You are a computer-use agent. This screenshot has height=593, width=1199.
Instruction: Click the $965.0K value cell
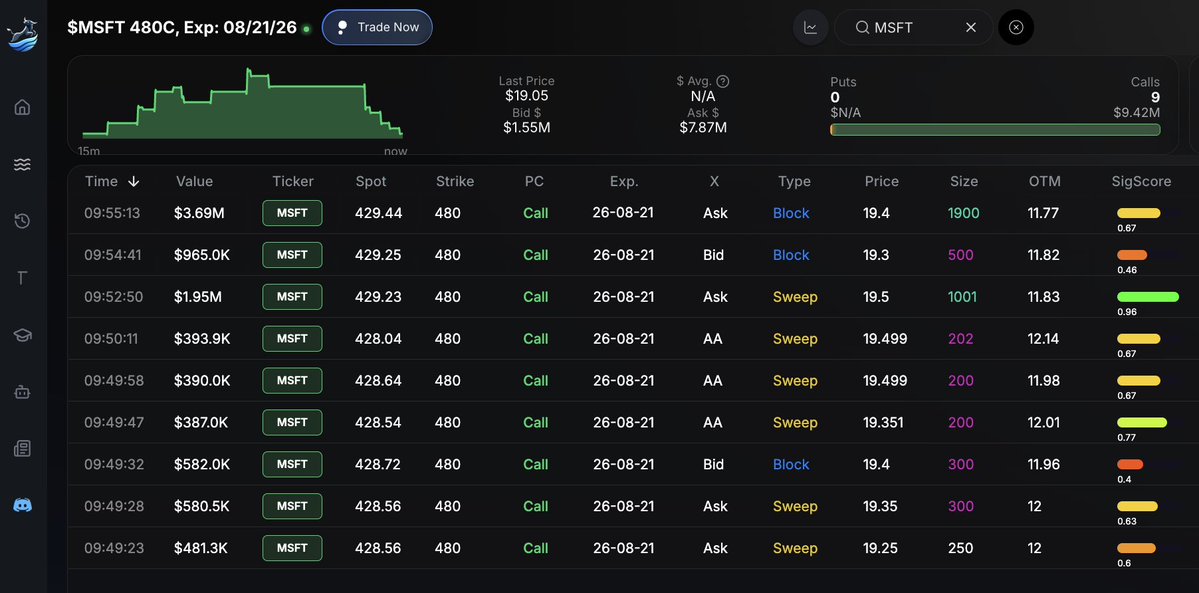[x=202, y=255]
